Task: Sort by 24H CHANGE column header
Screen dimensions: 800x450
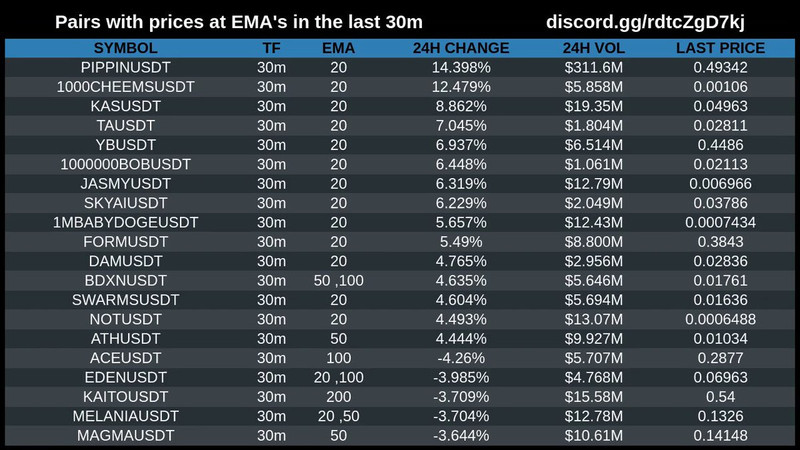Action: click(x=460, y=48)
